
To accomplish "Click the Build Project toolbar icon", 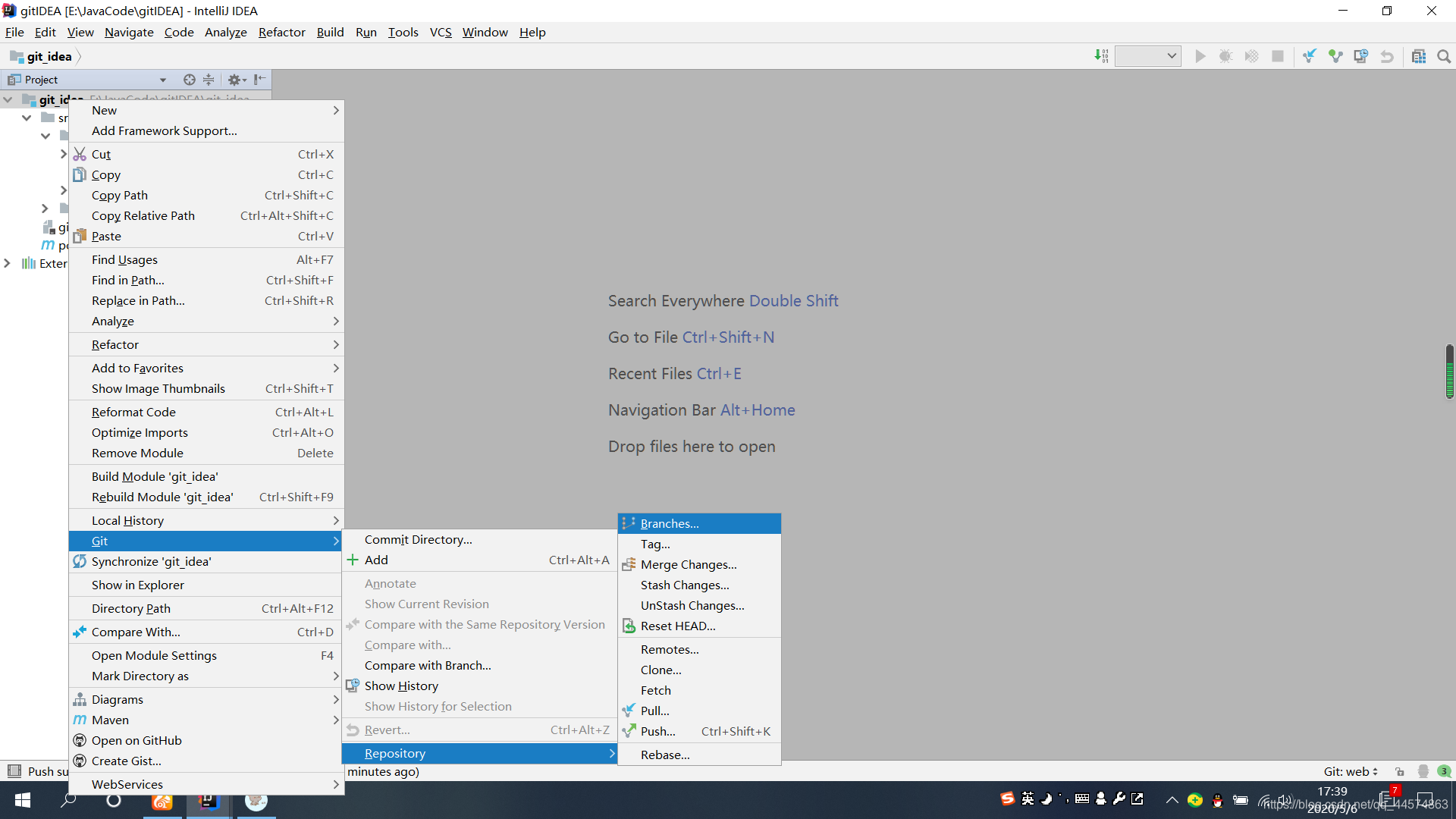I will 1101,56.
